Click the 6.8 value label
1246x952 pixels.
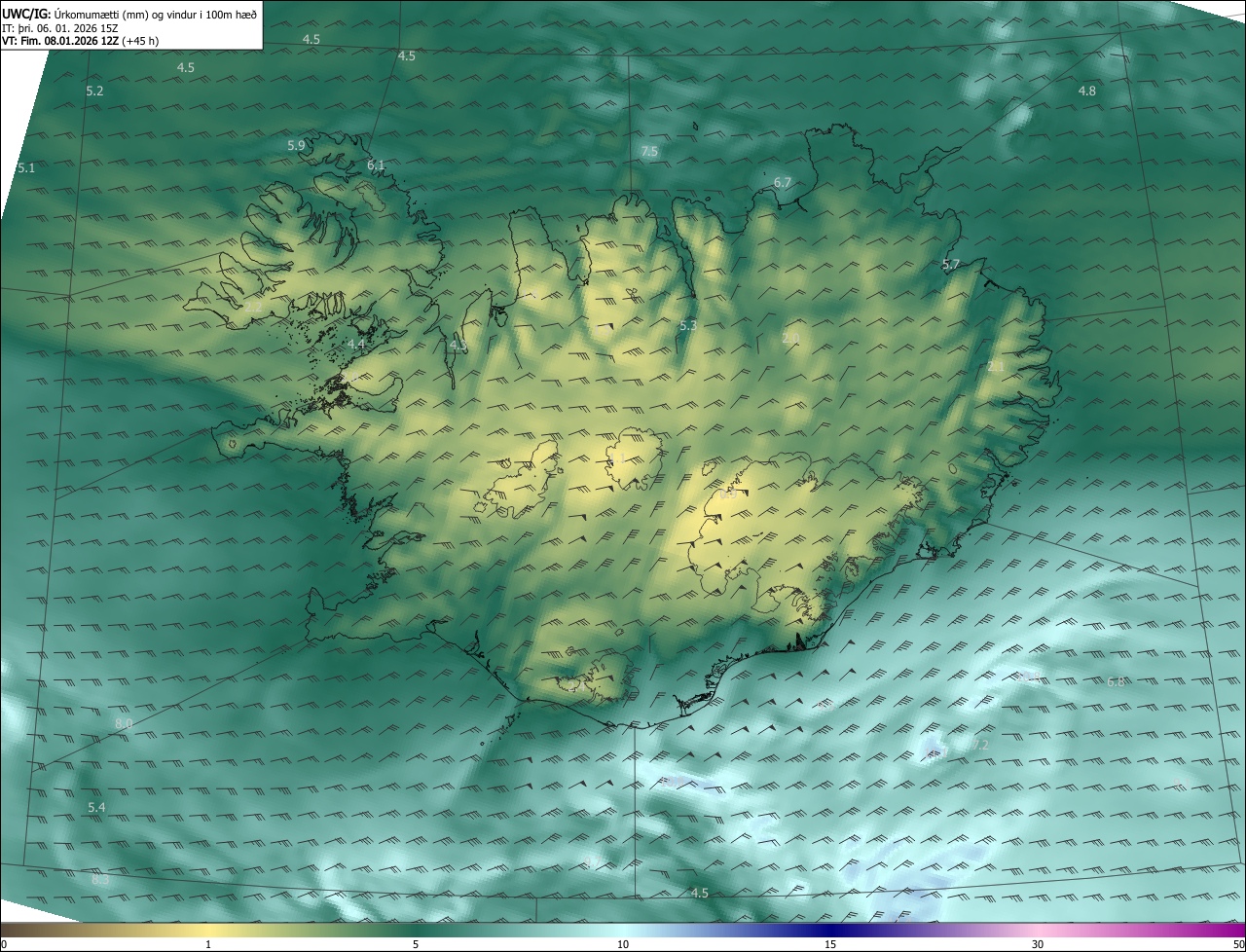pos(1116,681)
